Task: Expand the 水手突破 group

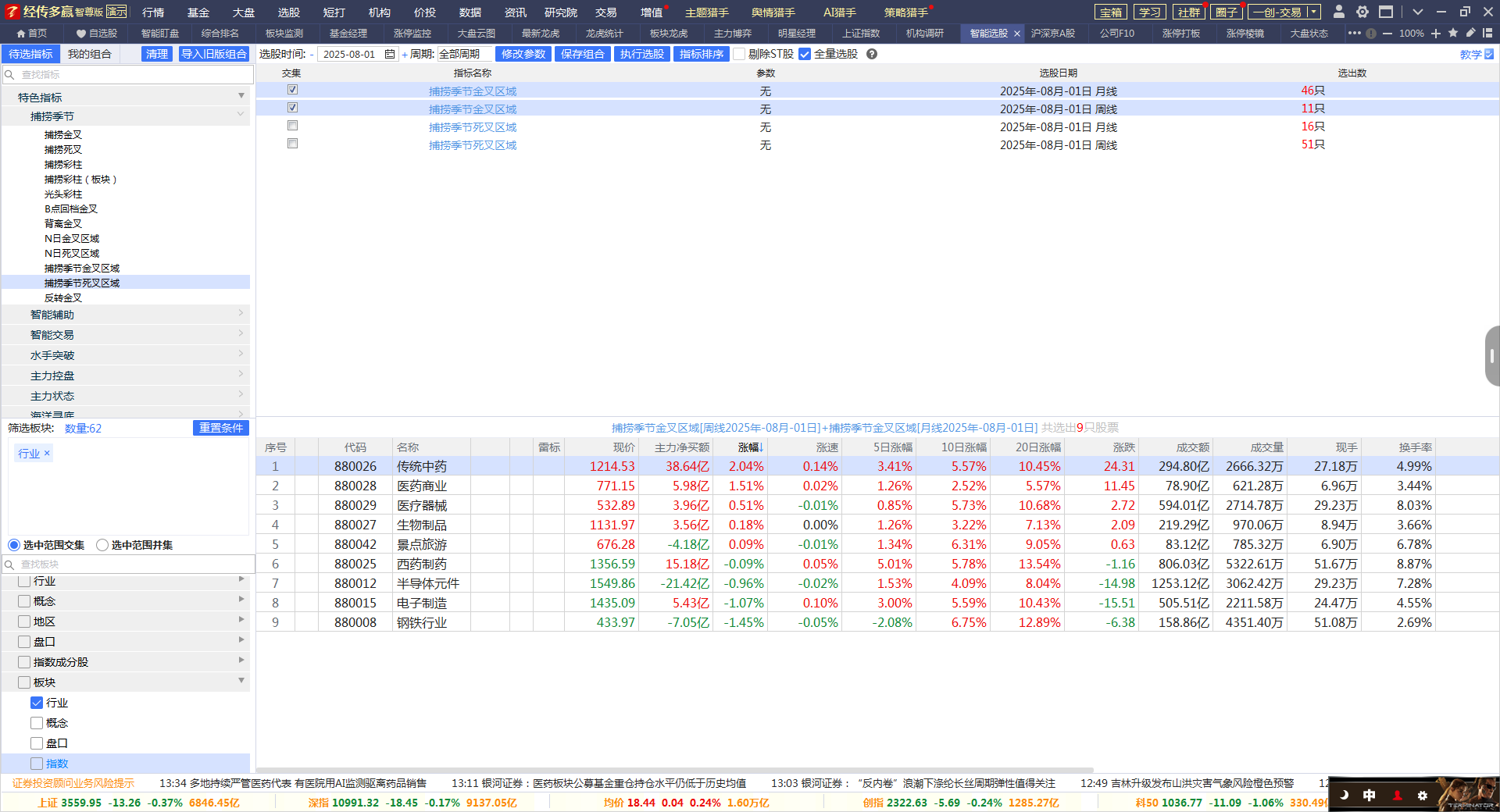Action: [x=241, y=354]
